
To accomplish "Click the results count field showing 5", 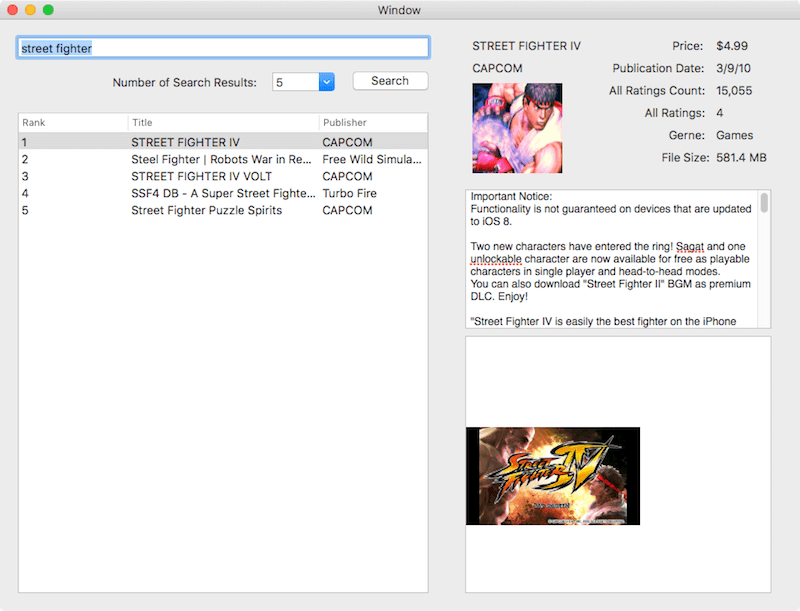I will pos(296,82).
